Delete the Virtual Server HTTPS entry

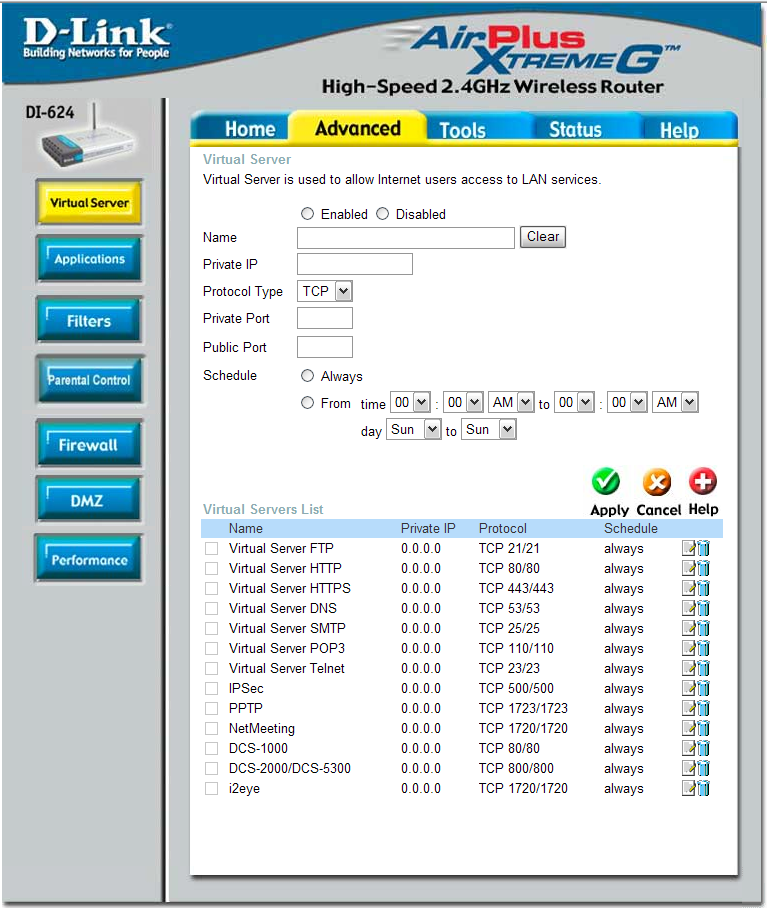(703, 588)
